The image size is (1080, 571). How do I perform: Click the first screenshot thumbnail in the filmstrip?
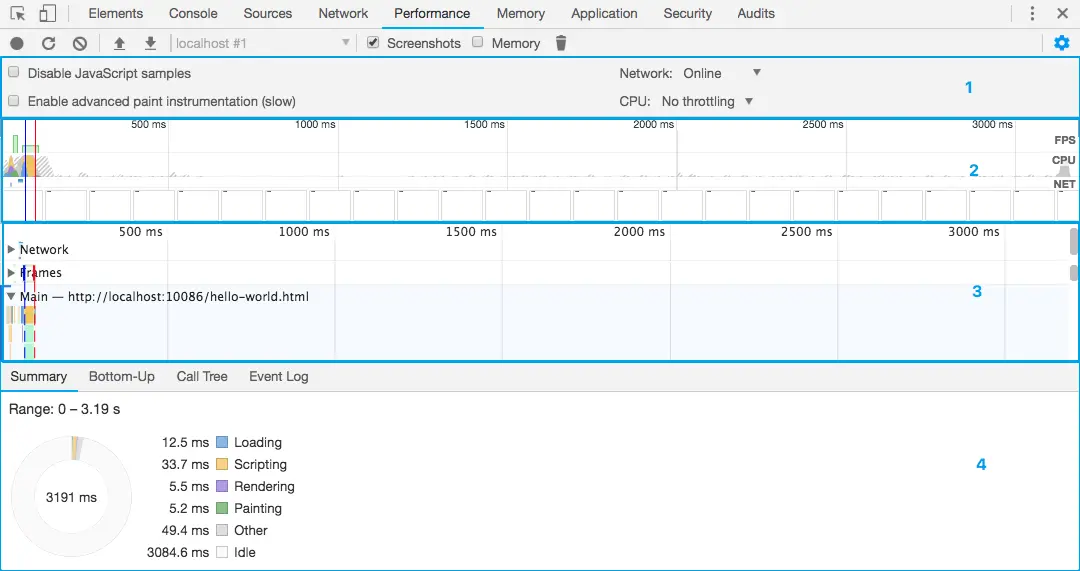click(x=22, y=205)
